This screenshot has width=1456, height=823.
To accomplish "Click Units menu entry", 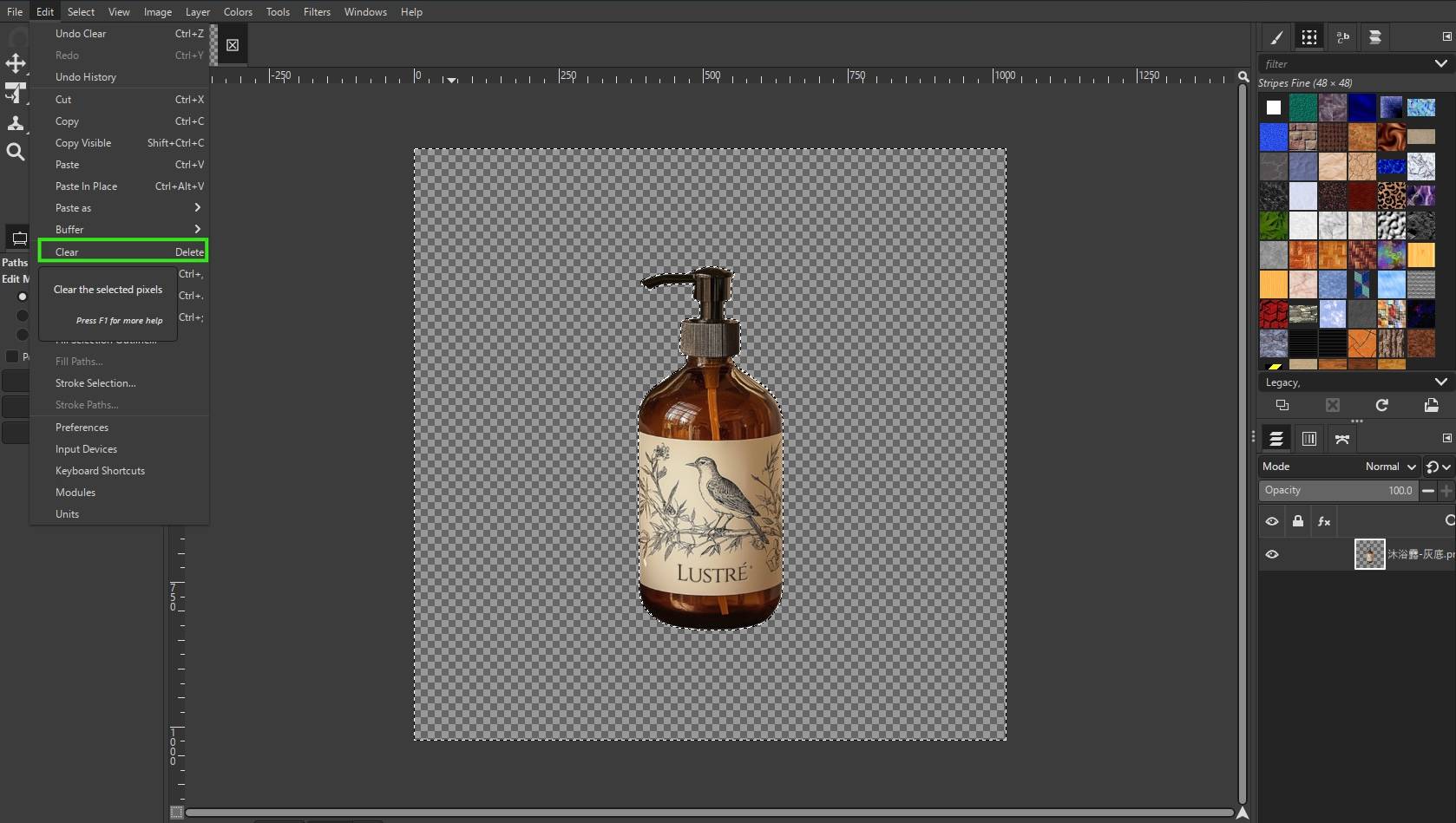I will [120, 514].
